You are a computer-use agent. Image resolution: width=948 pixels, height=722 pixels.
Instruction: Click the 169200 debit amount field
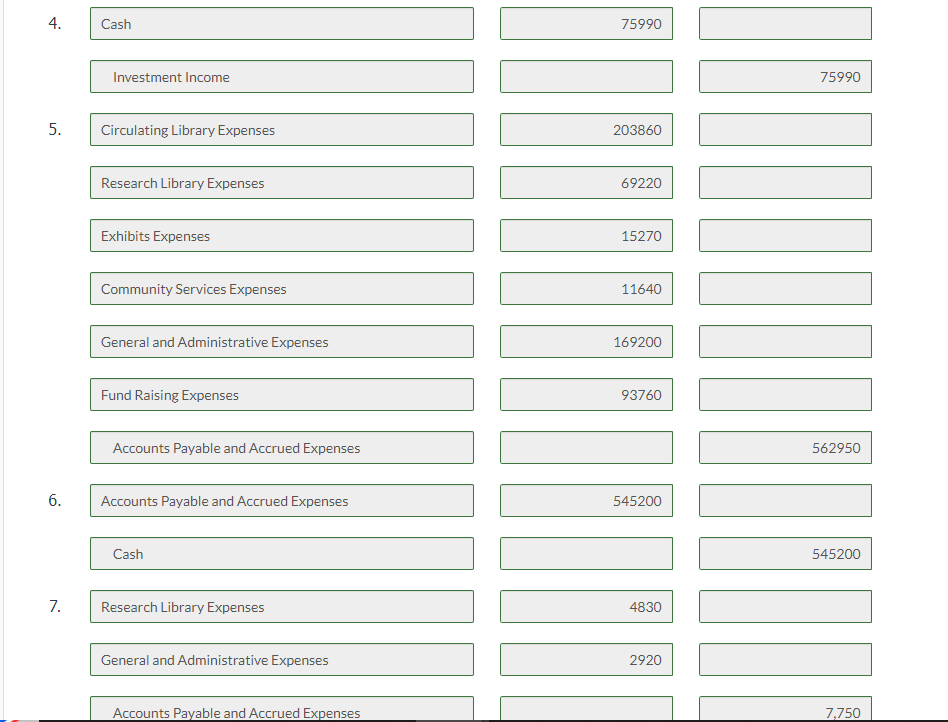[x=586, y=341]
